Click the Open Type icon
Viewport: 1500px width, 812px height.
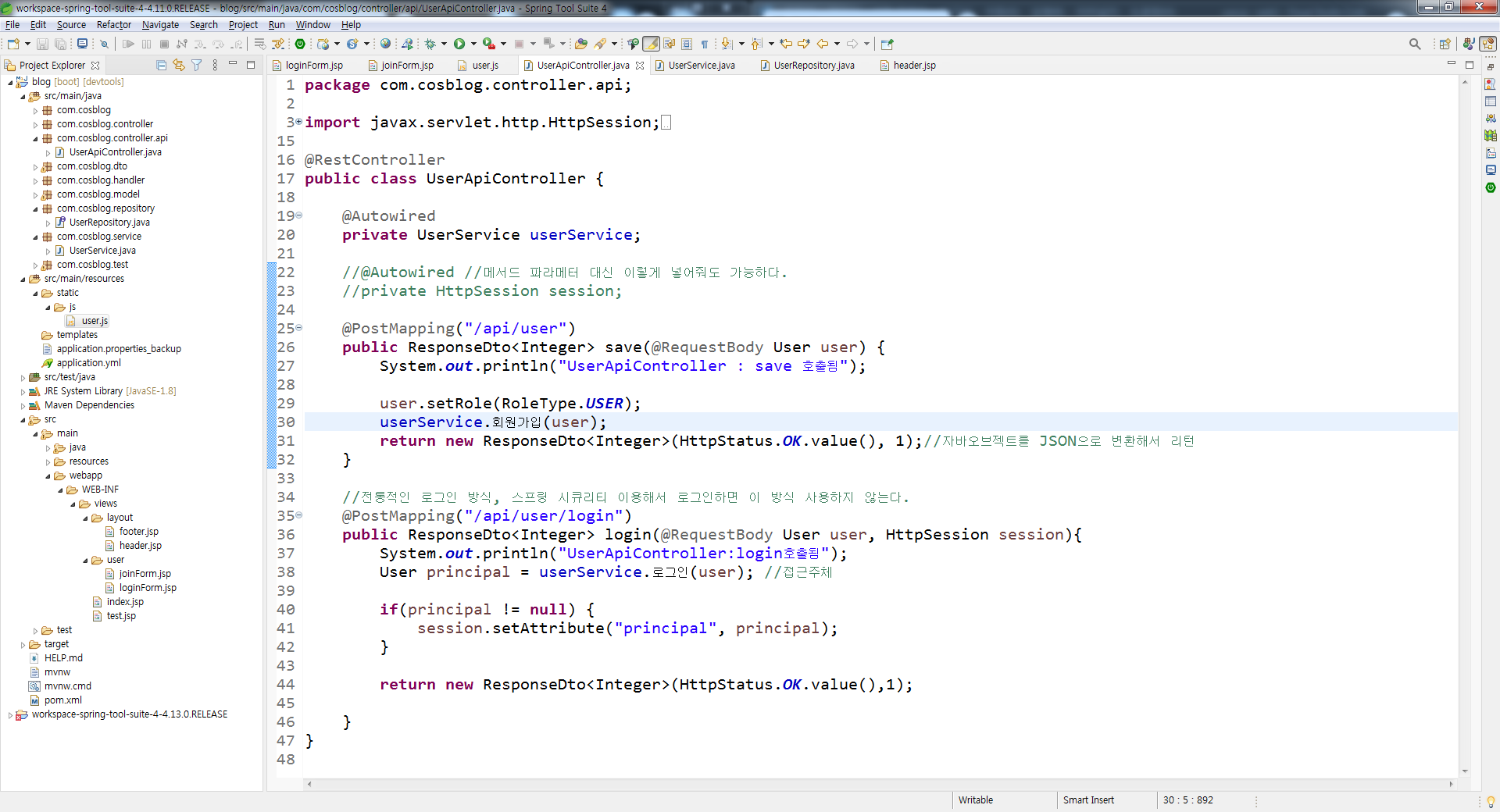point(580,44)
